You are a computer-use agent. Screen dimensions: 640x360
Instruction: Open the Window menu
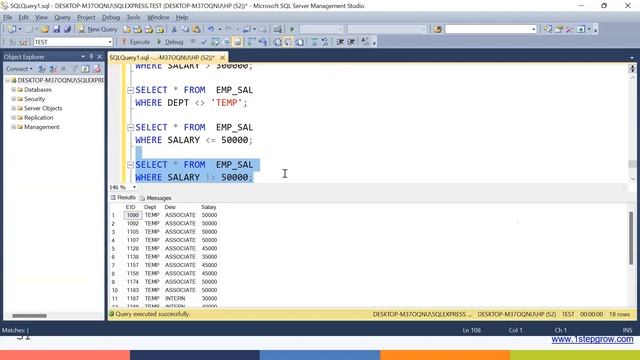click(x=158, y=17)
